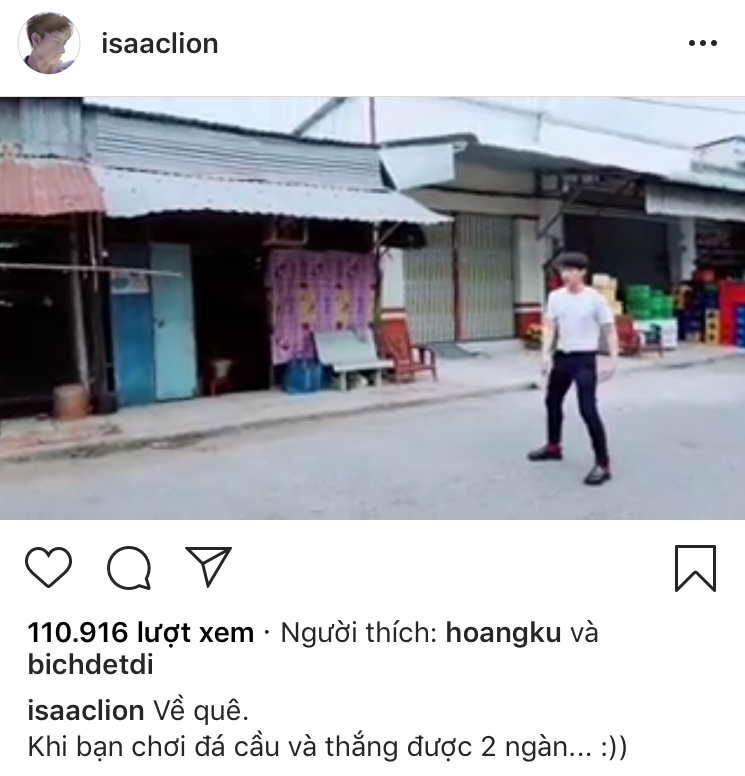
Task: Open comments via the speech bubble icon
Action: (x=129, y=568)
